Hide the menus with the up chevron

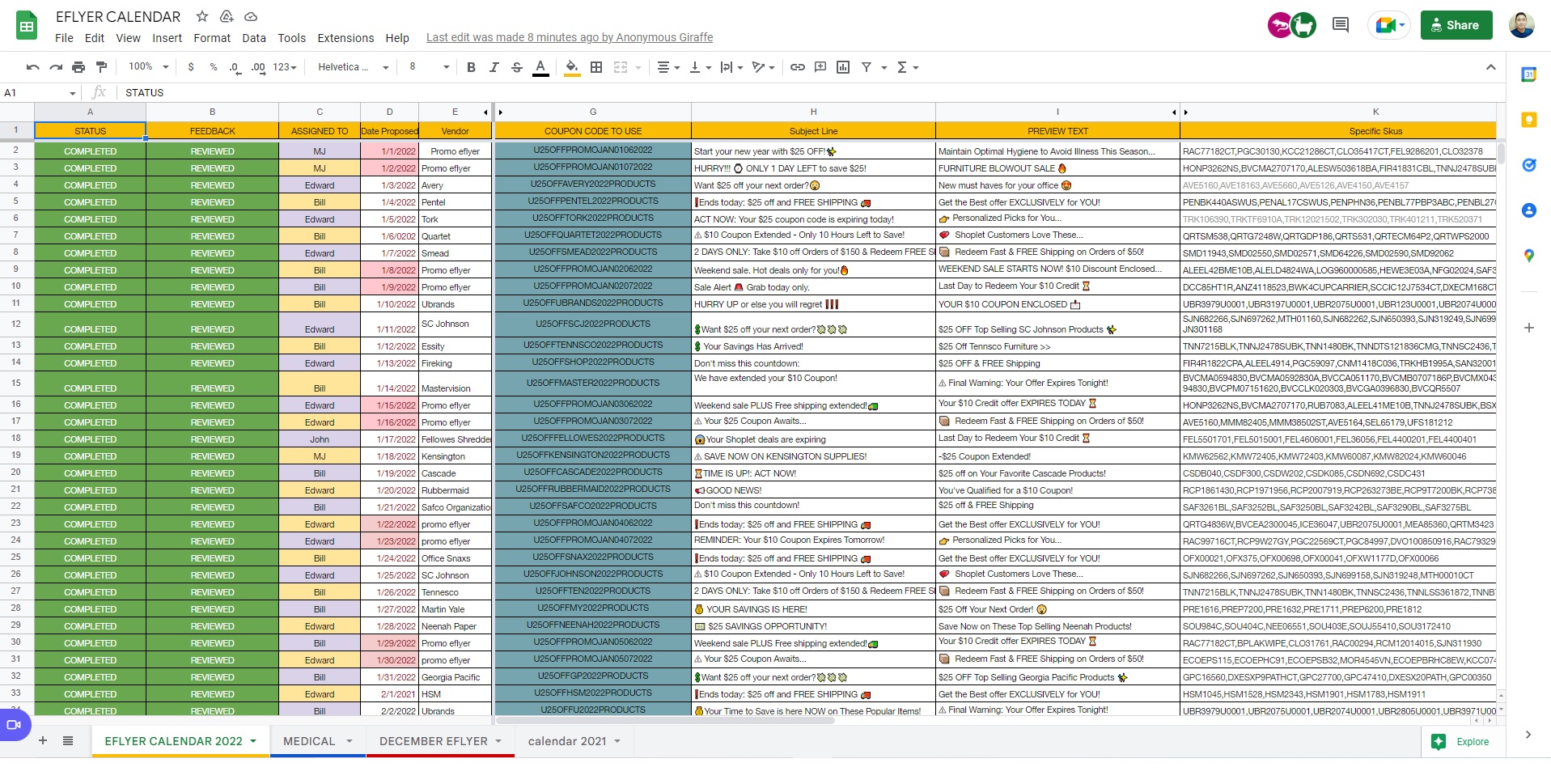click(x=1490, y=67)
